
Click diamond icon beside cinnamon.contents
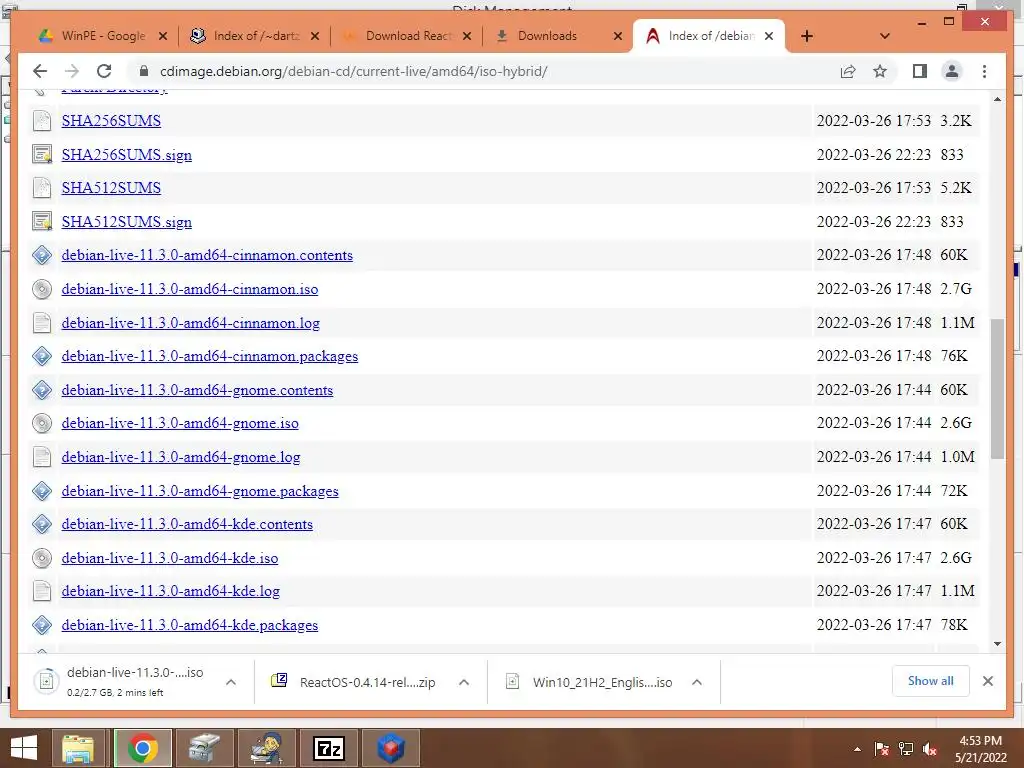42,255
